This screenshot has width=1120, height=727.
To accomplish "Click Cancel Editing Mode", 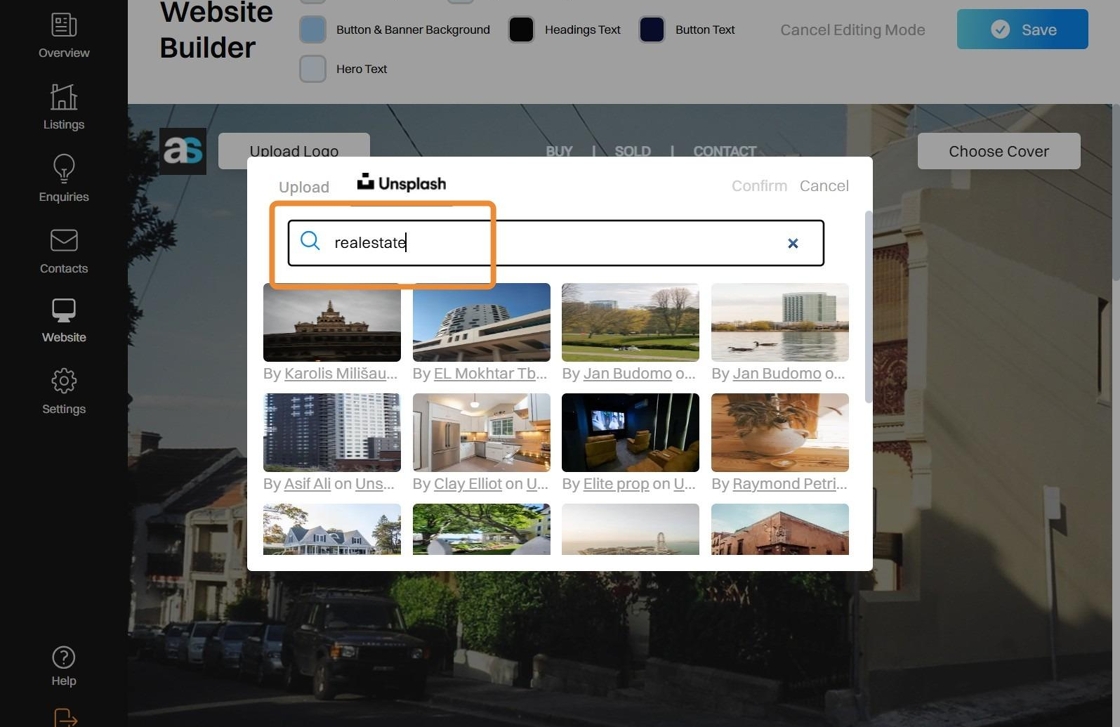I will pyautogui.click(x=852, y=30).
